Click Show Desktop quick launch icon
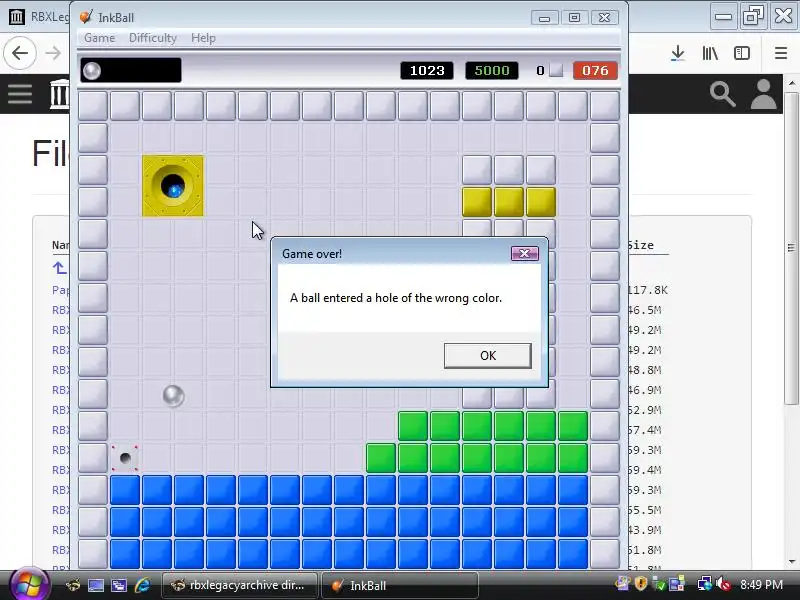Image resolution: width=800 pixels, height=600 pixels. [96, 585]
